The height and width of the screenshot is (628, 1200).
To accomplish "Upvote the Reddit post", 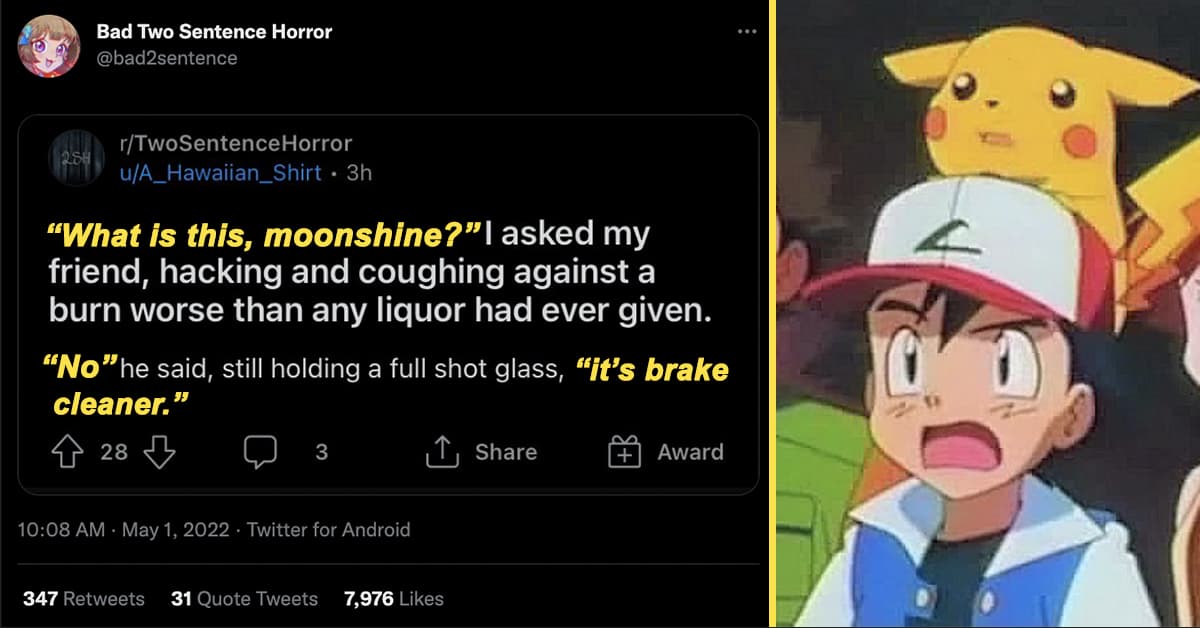I will 66,452.
